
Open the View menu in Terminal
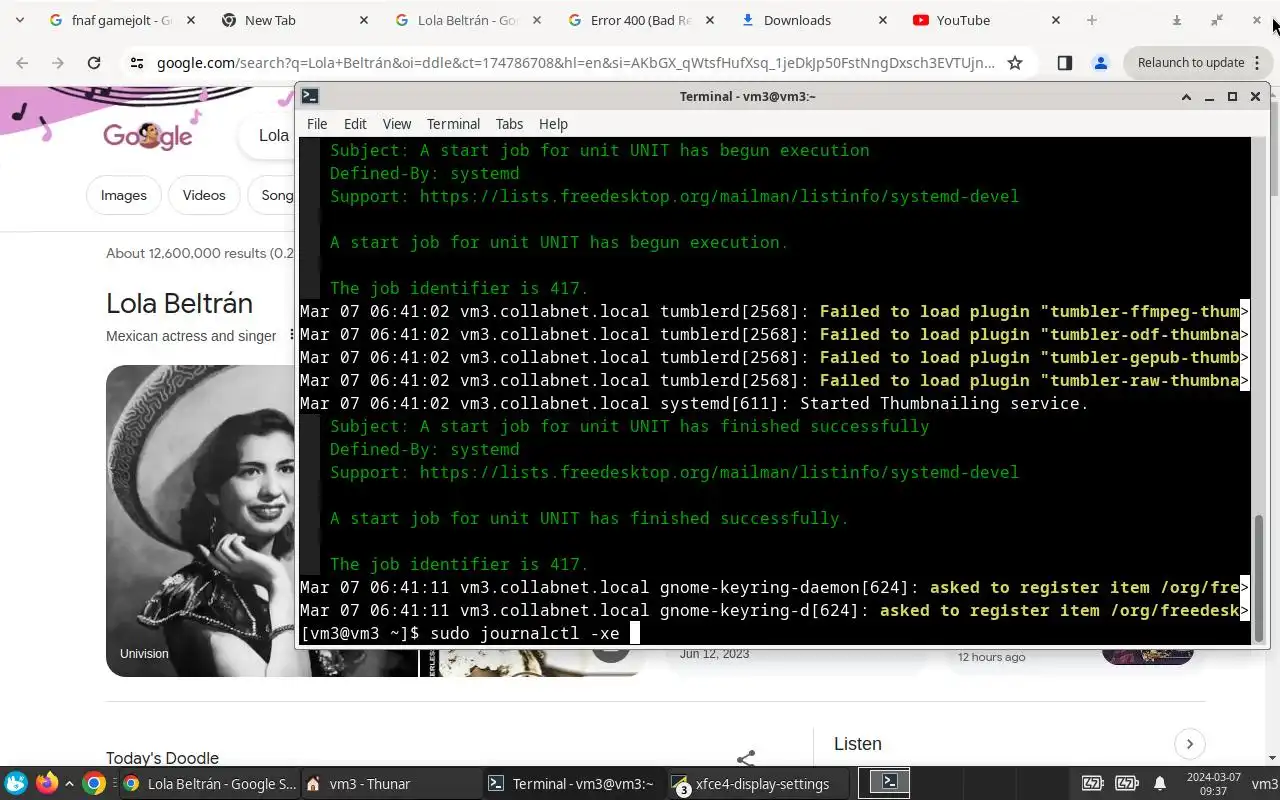pos(397,124)
